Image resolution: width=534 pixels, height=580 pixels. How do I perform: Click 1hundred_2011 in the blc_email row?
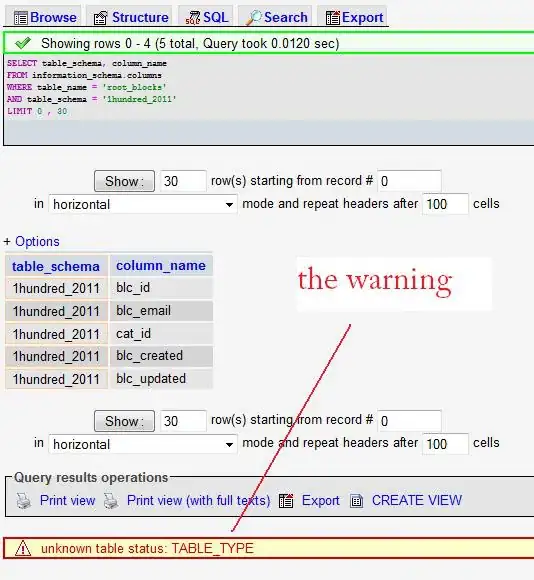point(56,311)
